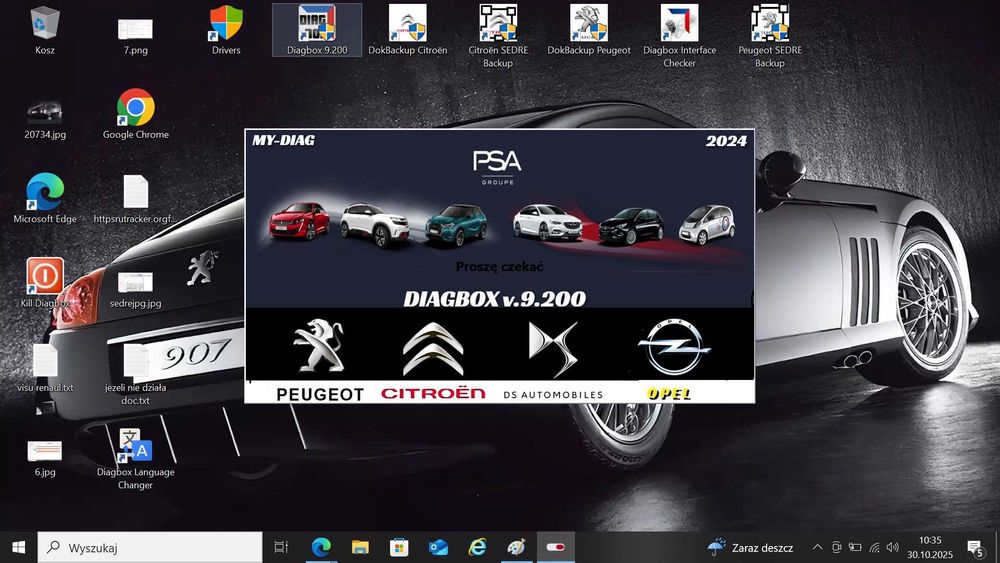Launch Google Chrome from desktop
Image resolution: width=1000 pixels, height=563 pixels.
pyautogui.click(x=135, y=114)
